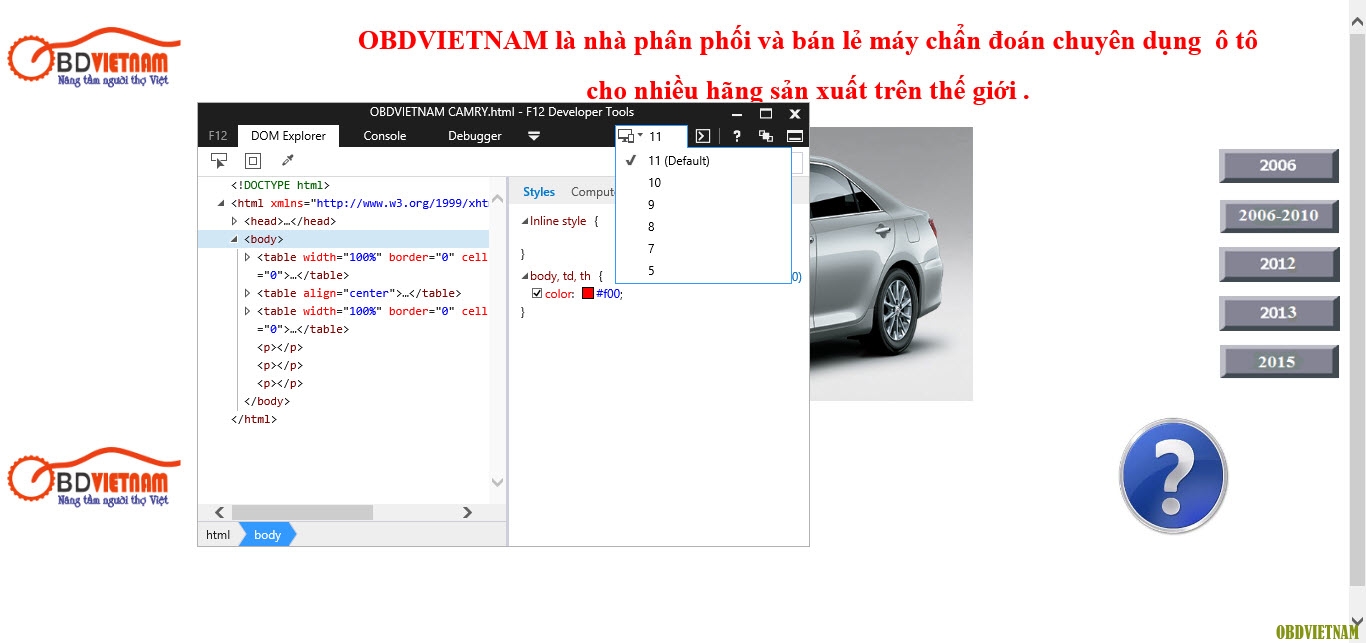Click the 2015 year button
Screen dimensions: 1366x643
click(x=1279, y=362)
